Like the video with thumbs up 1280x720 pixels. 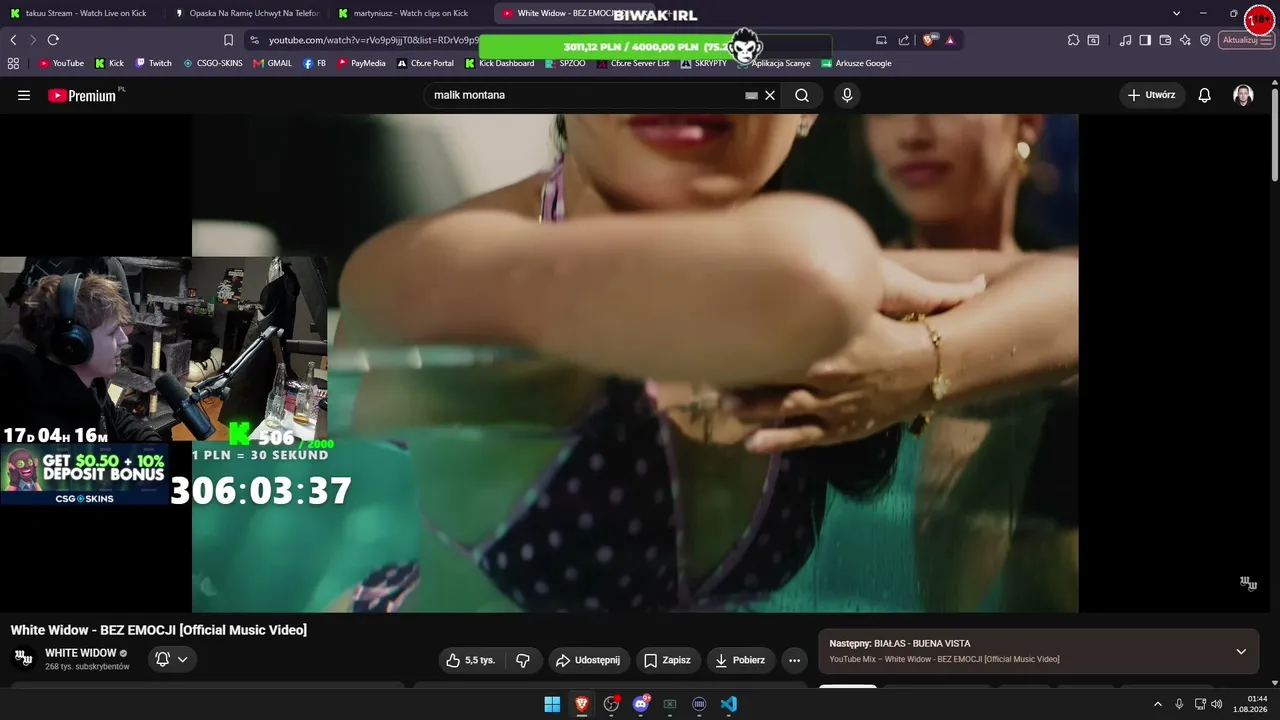[x=470, y=660]
